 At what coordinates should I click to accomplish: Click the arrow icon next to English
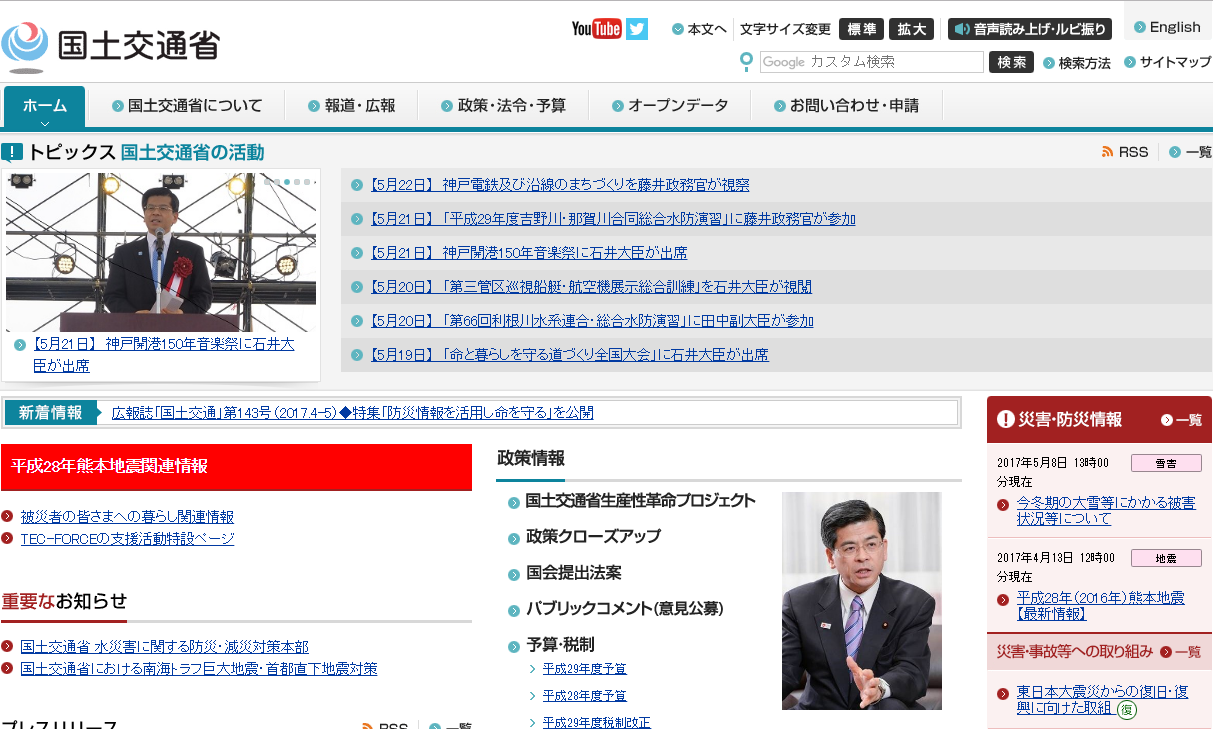click(x=1140, y=27)
